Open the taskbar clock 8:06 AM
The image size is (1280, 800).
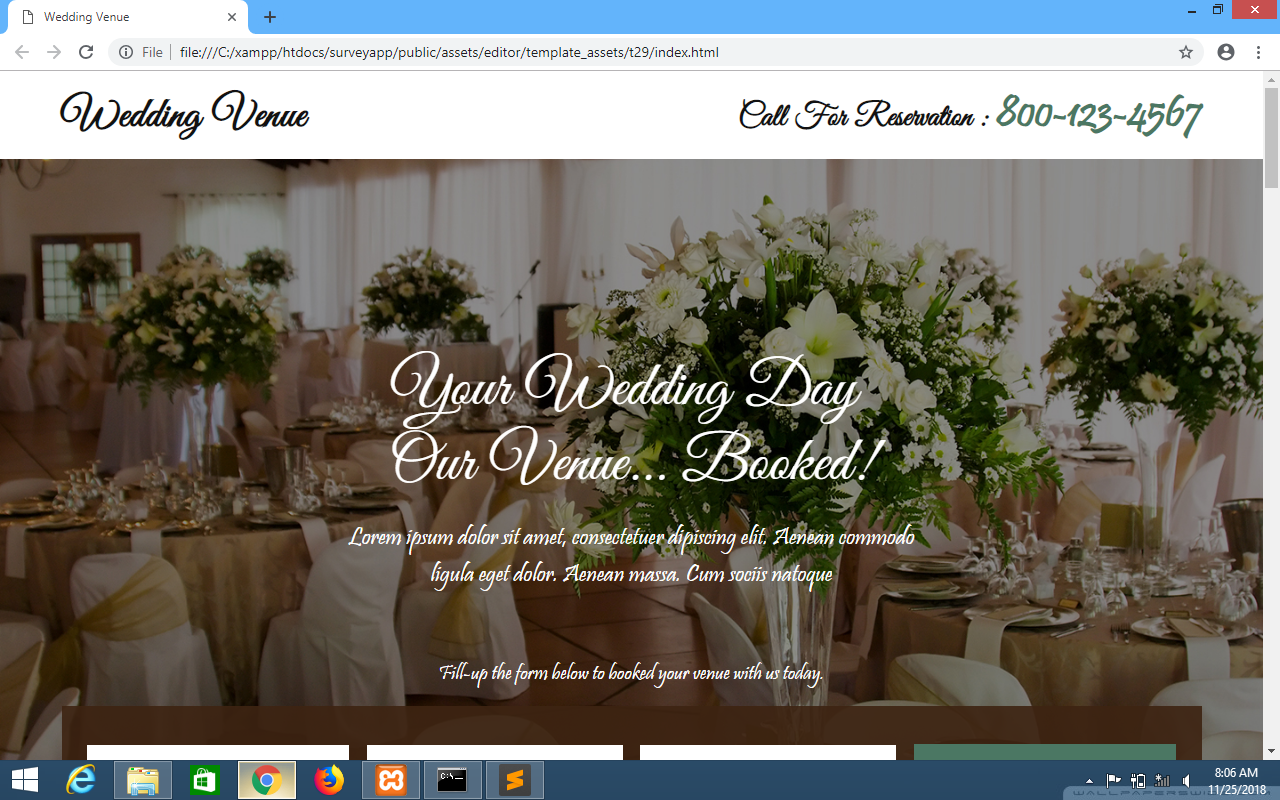coord(1236,780)
